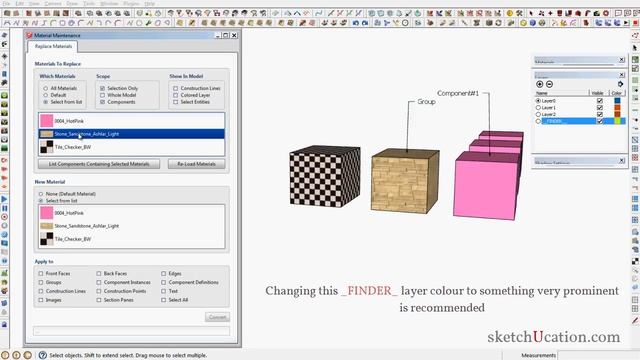Set Layer1 as the active layer
Viewport: 640px width, 360px height.
click(x=538, y=108)
